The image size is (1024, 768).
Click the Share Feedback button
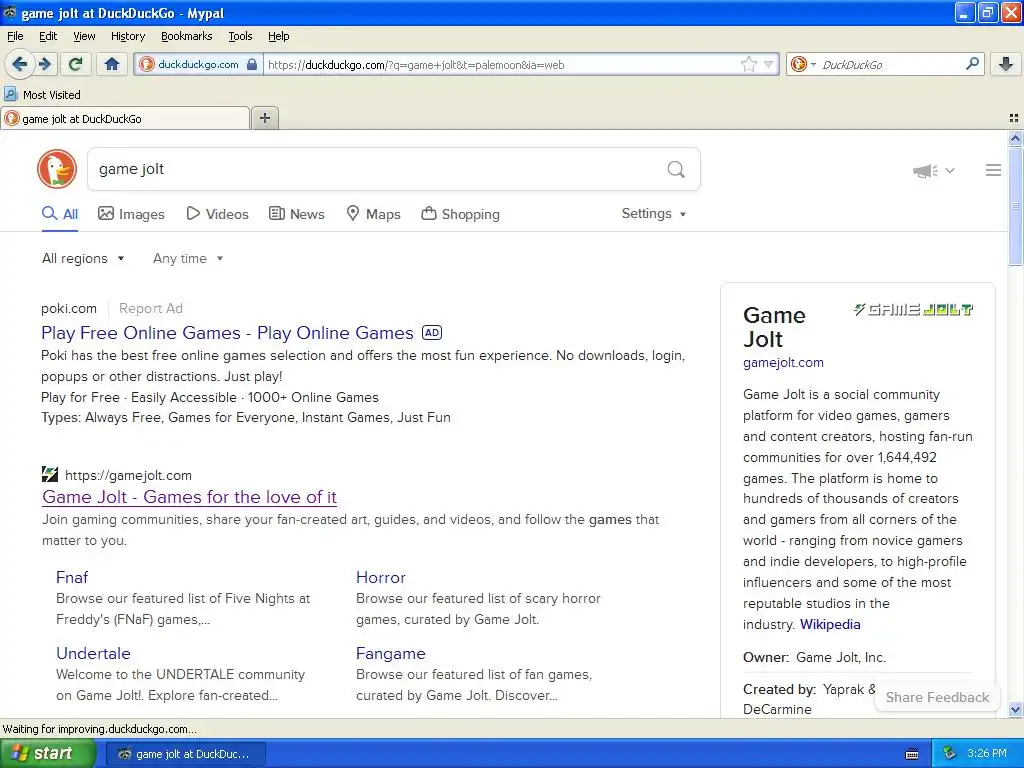(937, 697)
